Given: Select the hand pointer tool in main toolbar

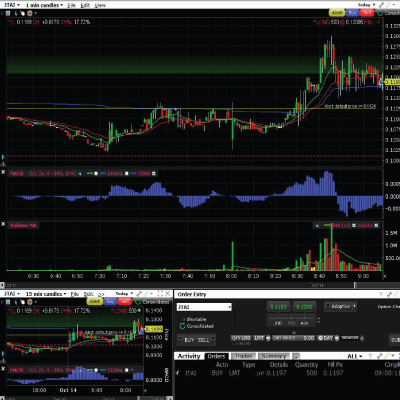Looking at the screenshot, I should (22, 13).
